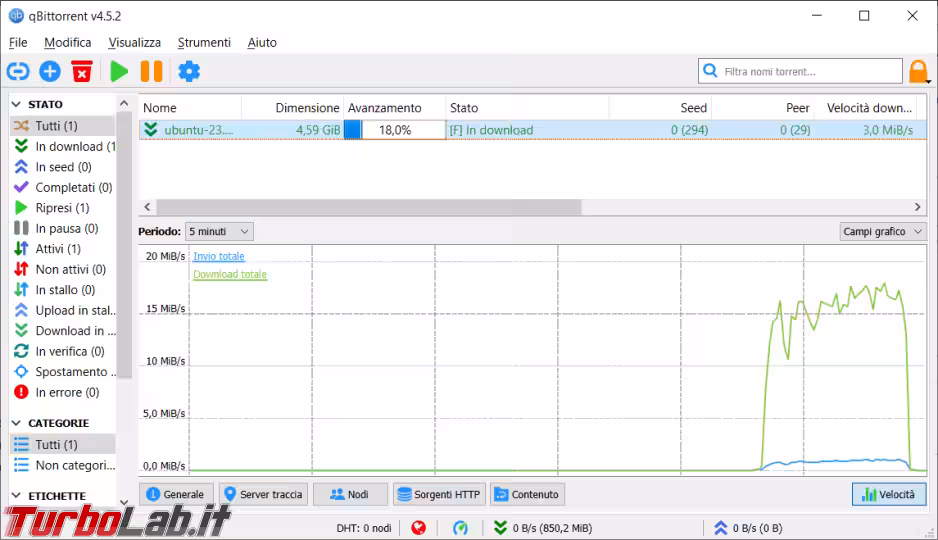Click the orange lock icon
This screenshot has height=540, width=938.
point(918,72)
